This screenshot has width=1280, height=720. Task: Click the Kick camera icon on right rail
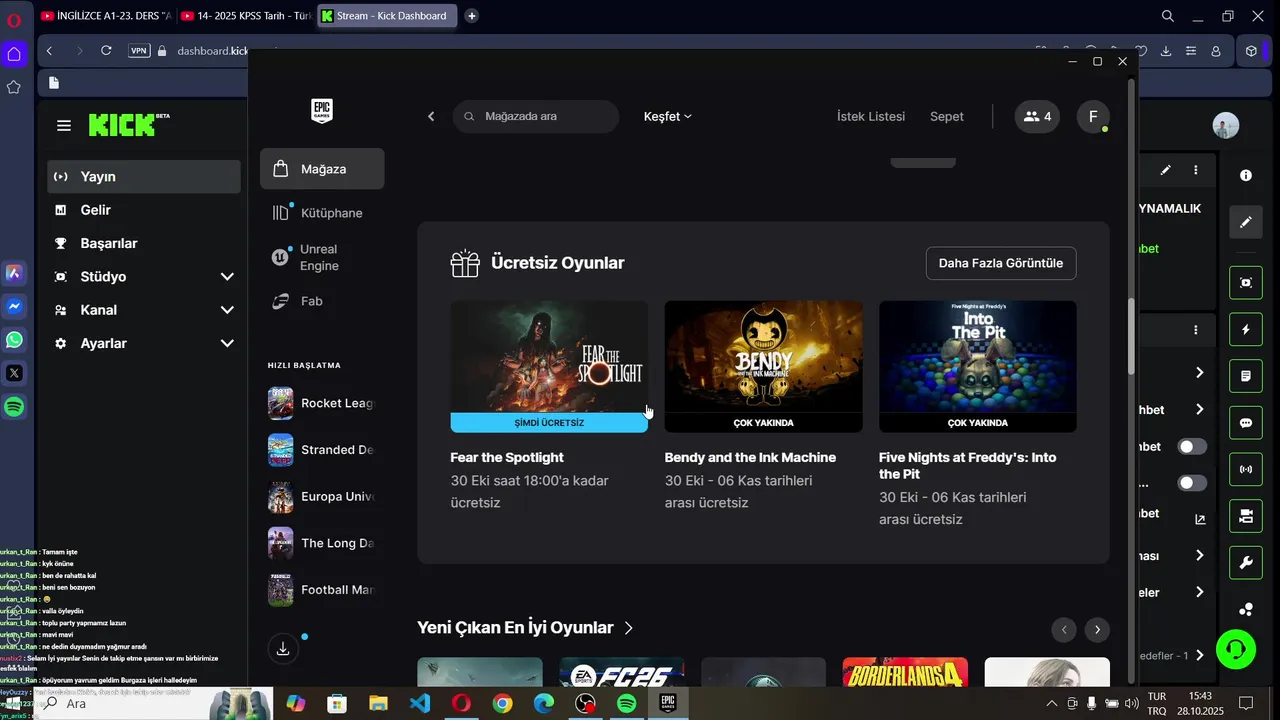[x=1246, y=516]
